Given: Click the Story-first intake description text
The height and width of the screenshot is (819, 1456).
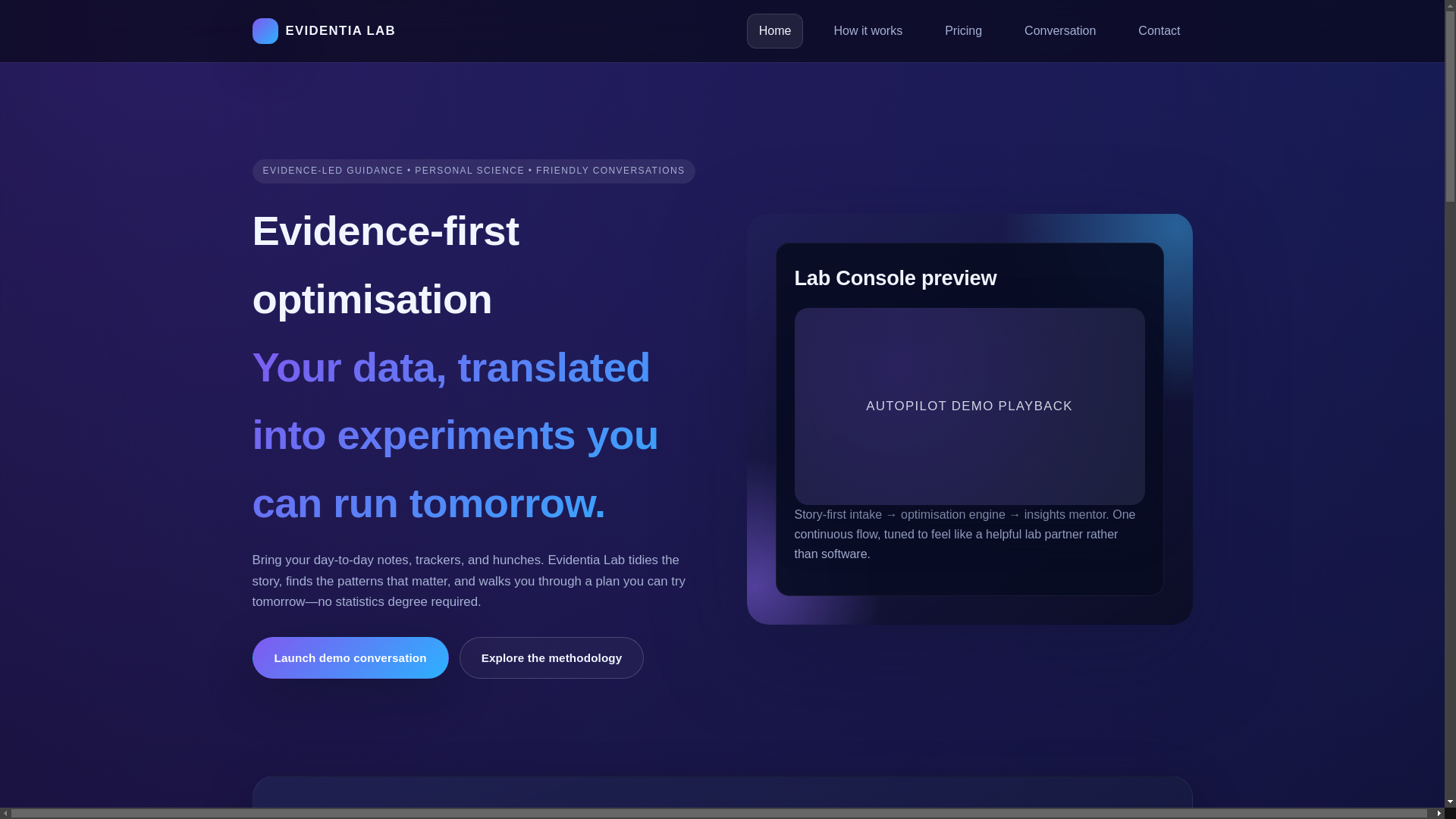Looking at the screenshot, I should [964, 534].
